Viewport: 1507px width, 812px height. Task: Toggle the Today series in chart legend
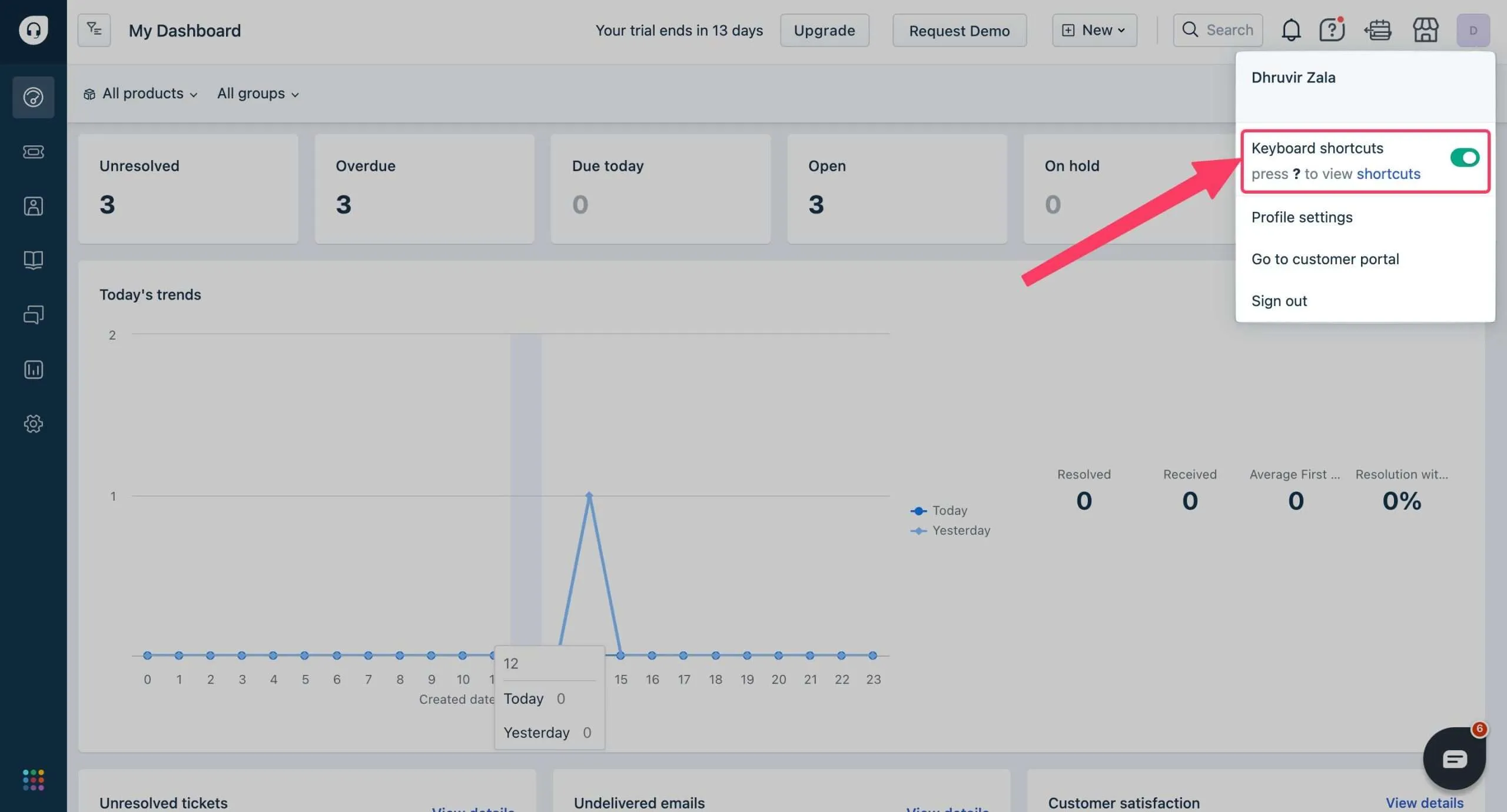939,510
